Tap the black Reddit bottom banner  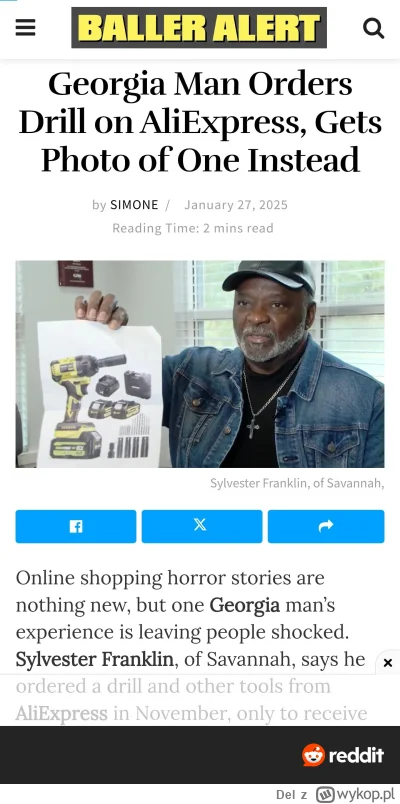click(200, 755)
